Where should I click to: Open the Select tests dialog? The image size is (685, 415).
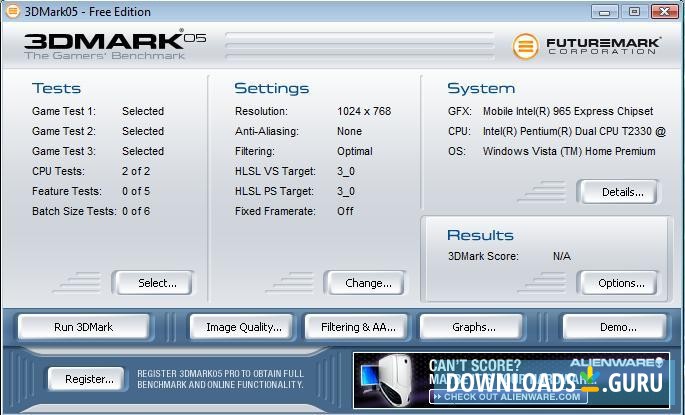click(x=152, y=283)
